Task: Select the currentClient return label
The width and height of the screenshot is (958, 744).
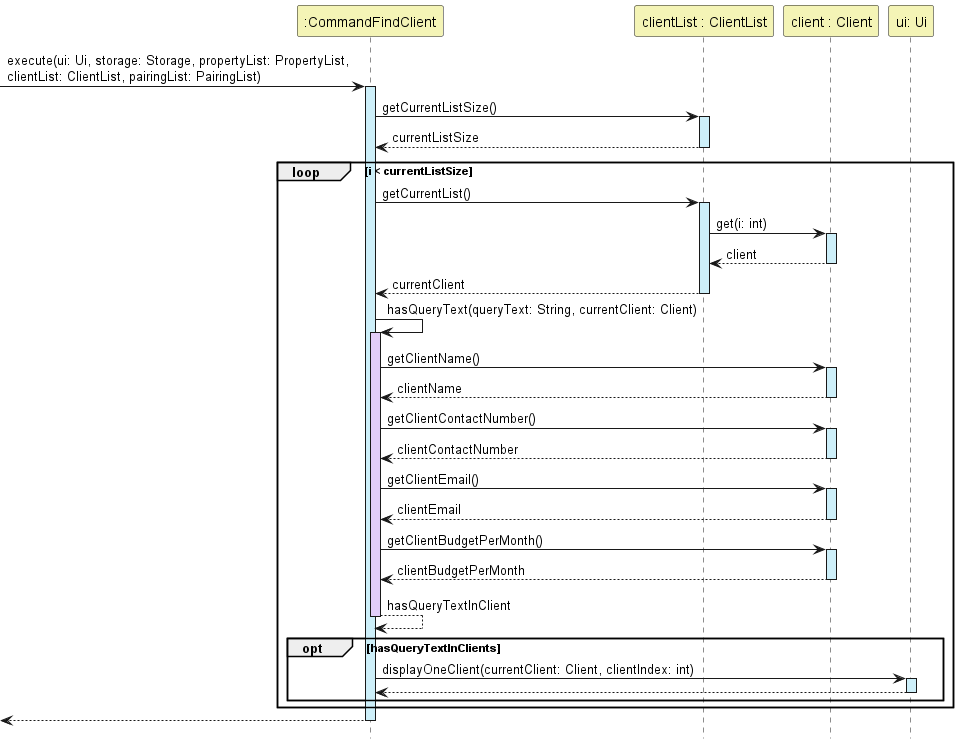Action: [x=428, y=285]
